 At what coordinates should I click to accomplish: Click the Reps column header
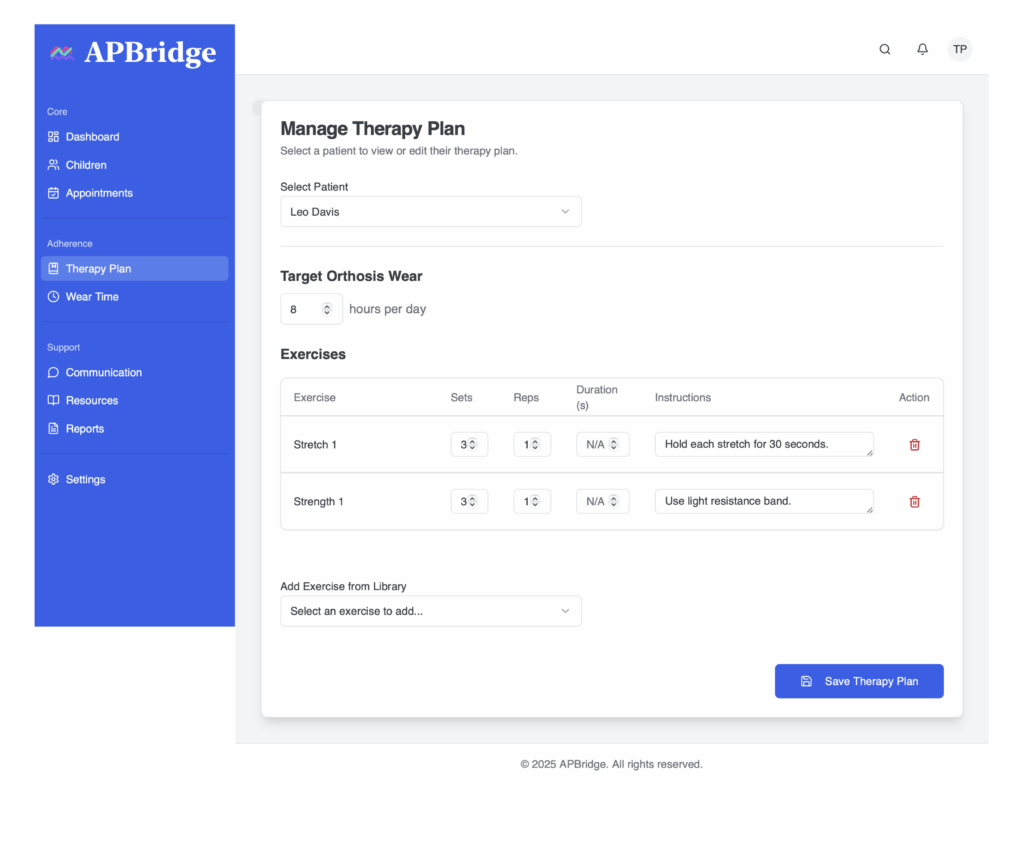pos(526,397)
